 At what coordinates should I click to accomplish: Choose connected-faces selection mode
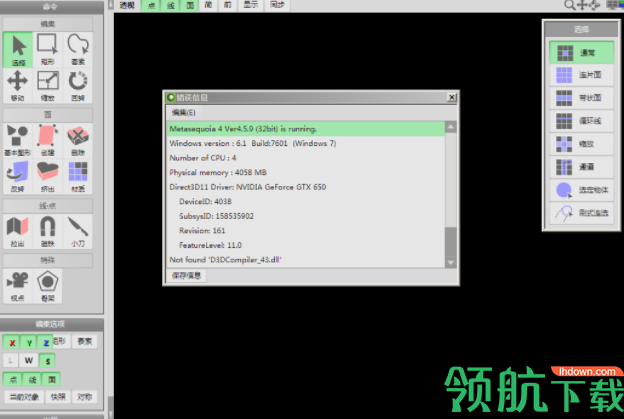pyautogui.click(x=581, y=75)
